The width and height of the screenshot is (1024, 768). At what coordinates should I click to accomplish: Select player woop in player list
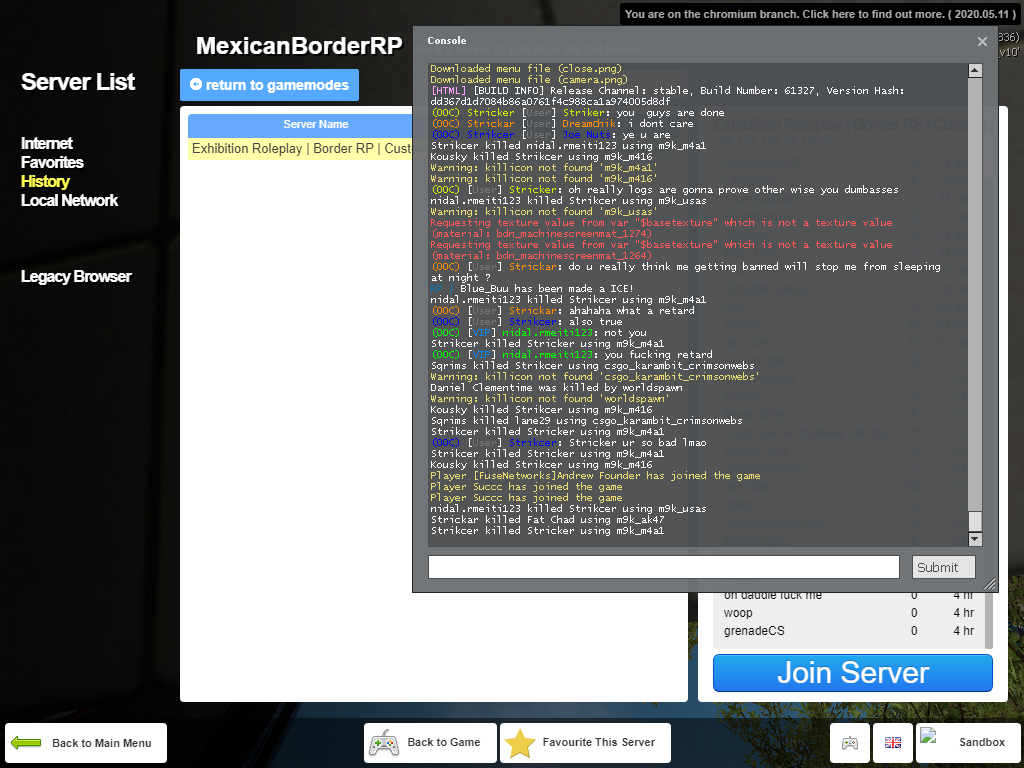(849, 613)
